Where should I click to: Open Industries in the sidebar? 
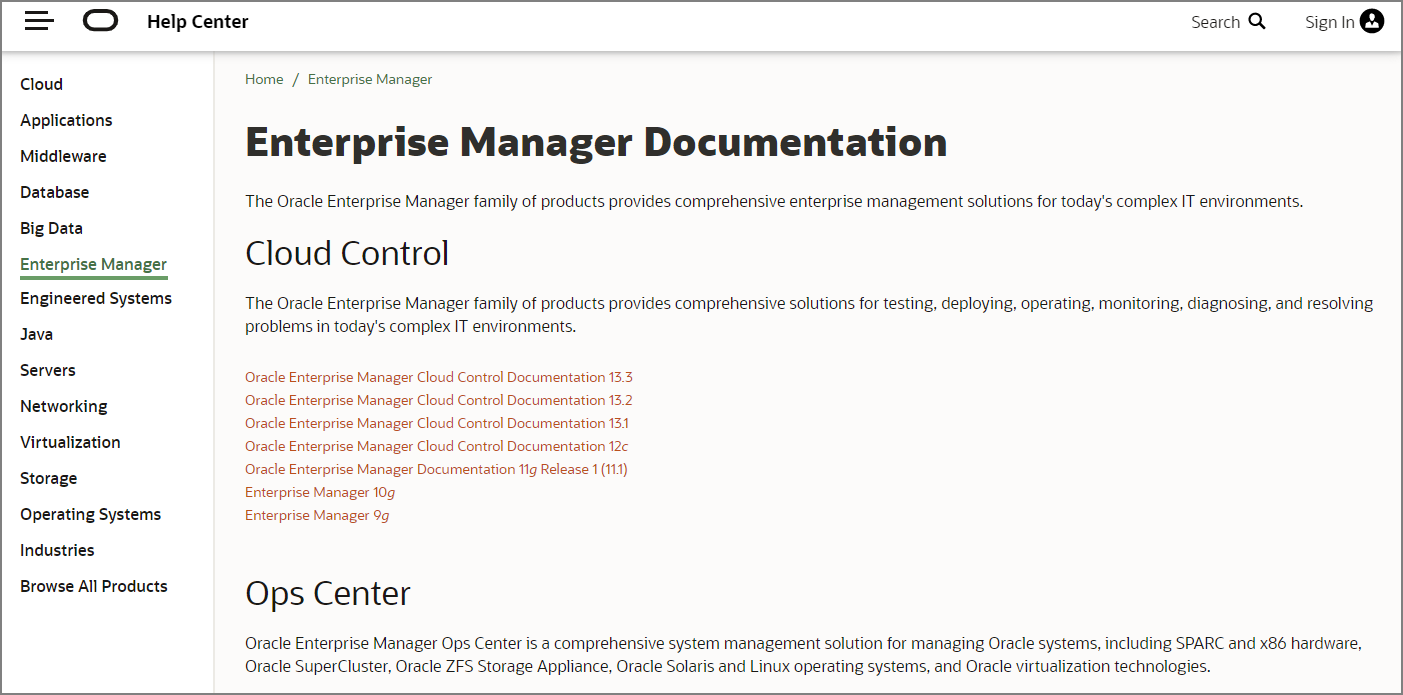57,550
